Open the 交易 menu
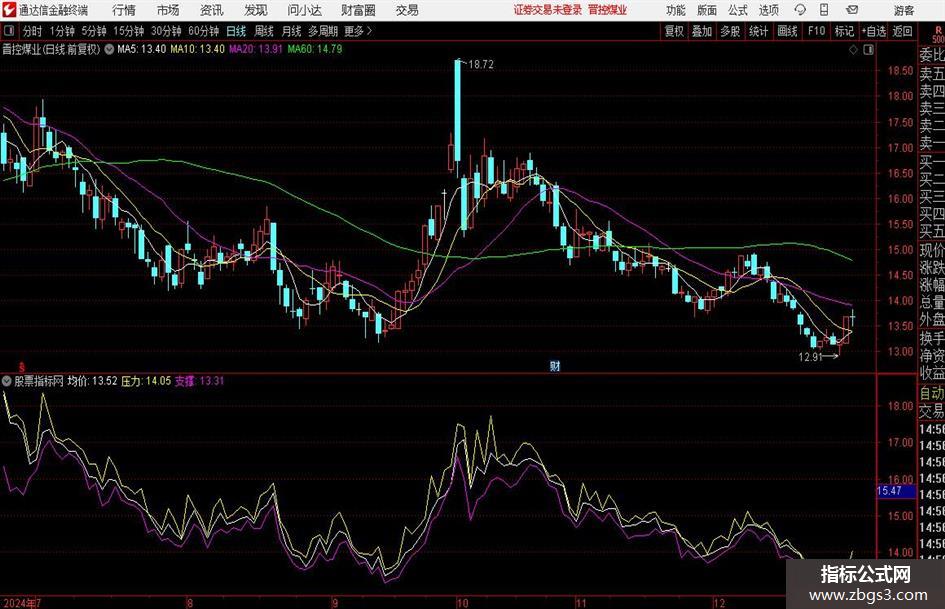The height and width of the screenshot is (609, 945). coord(407,10)
